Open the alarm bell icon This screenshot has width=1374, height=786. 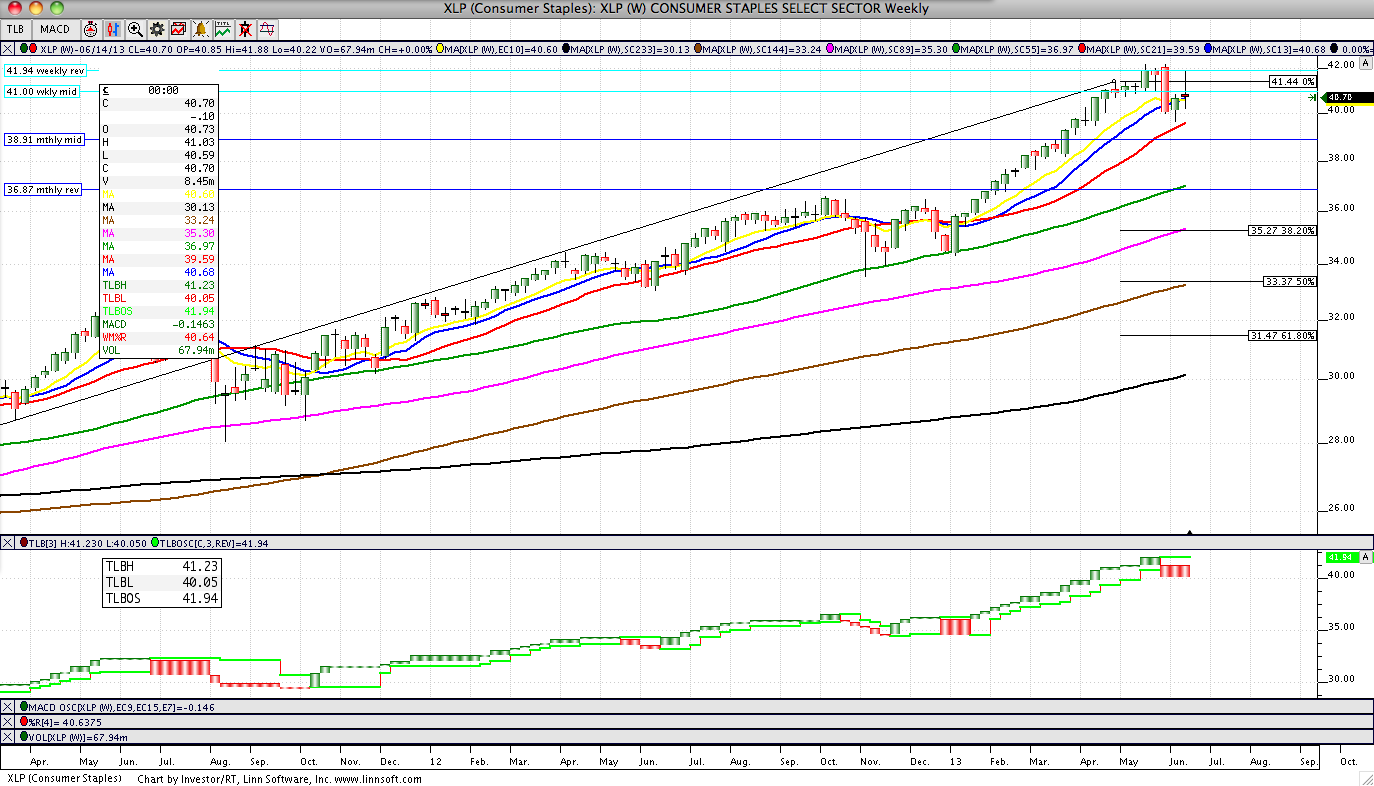tap(200, 29)
